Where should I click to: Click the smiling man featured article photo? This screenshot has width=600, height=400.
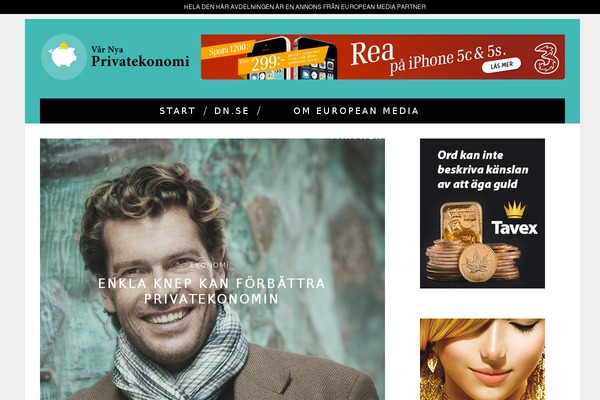click(212, 269)
